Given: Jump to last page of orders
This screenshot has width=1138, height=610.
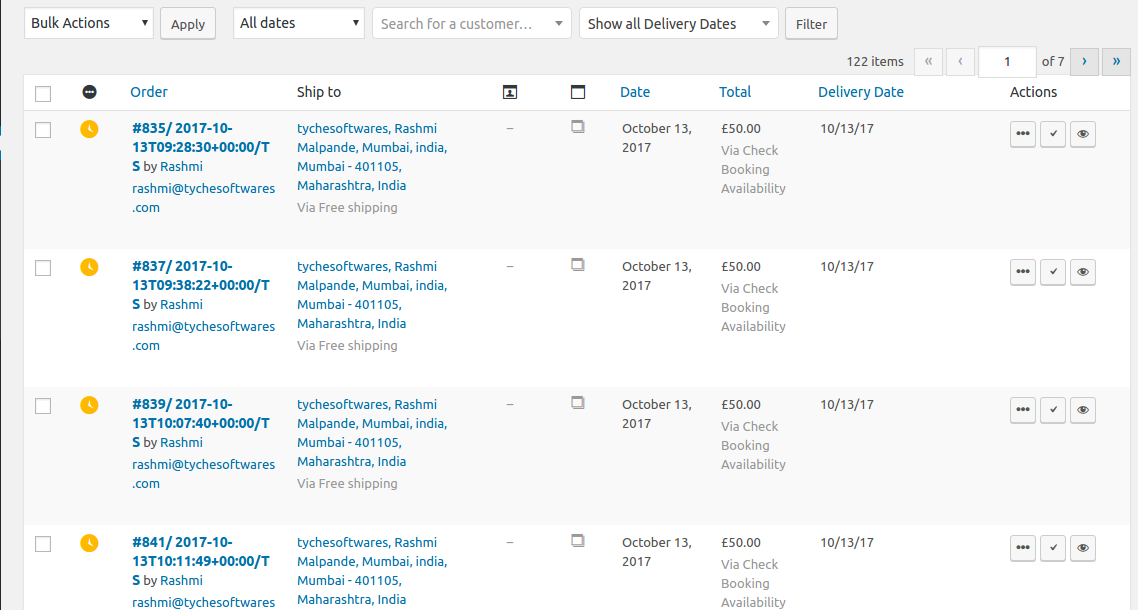Looking at the screenshot, I should point(1116,62).
